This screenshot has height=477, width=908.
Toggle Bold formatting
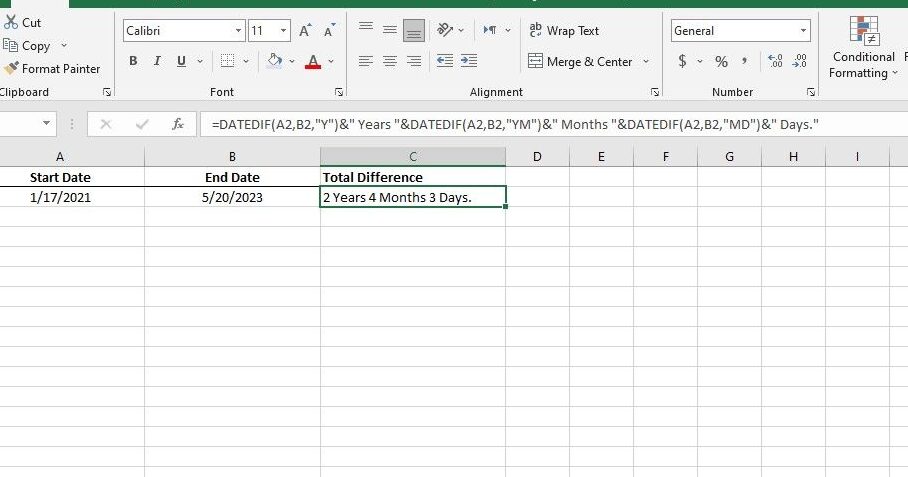coord(133,61)
